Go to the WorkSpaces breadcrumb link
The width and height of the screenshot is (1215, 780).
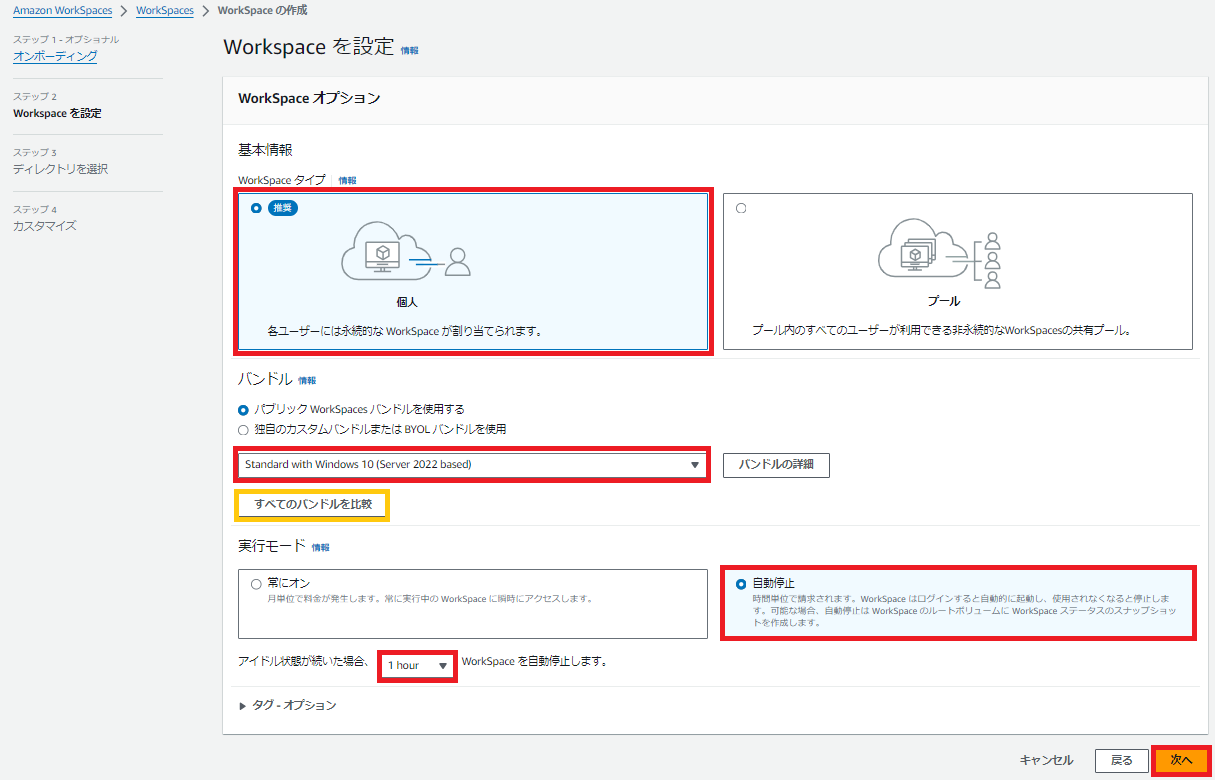(x=165, y=10)
